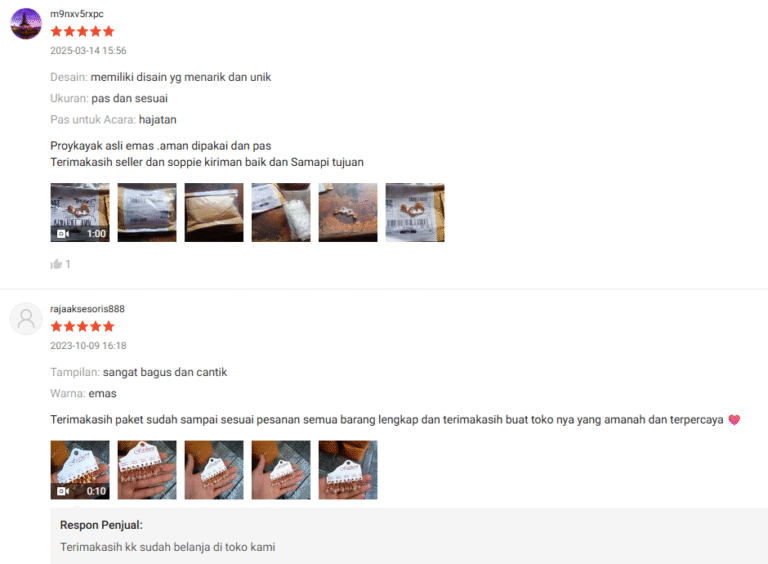
Task: View fourth photo in first review
Action: (x=281, y=212)
